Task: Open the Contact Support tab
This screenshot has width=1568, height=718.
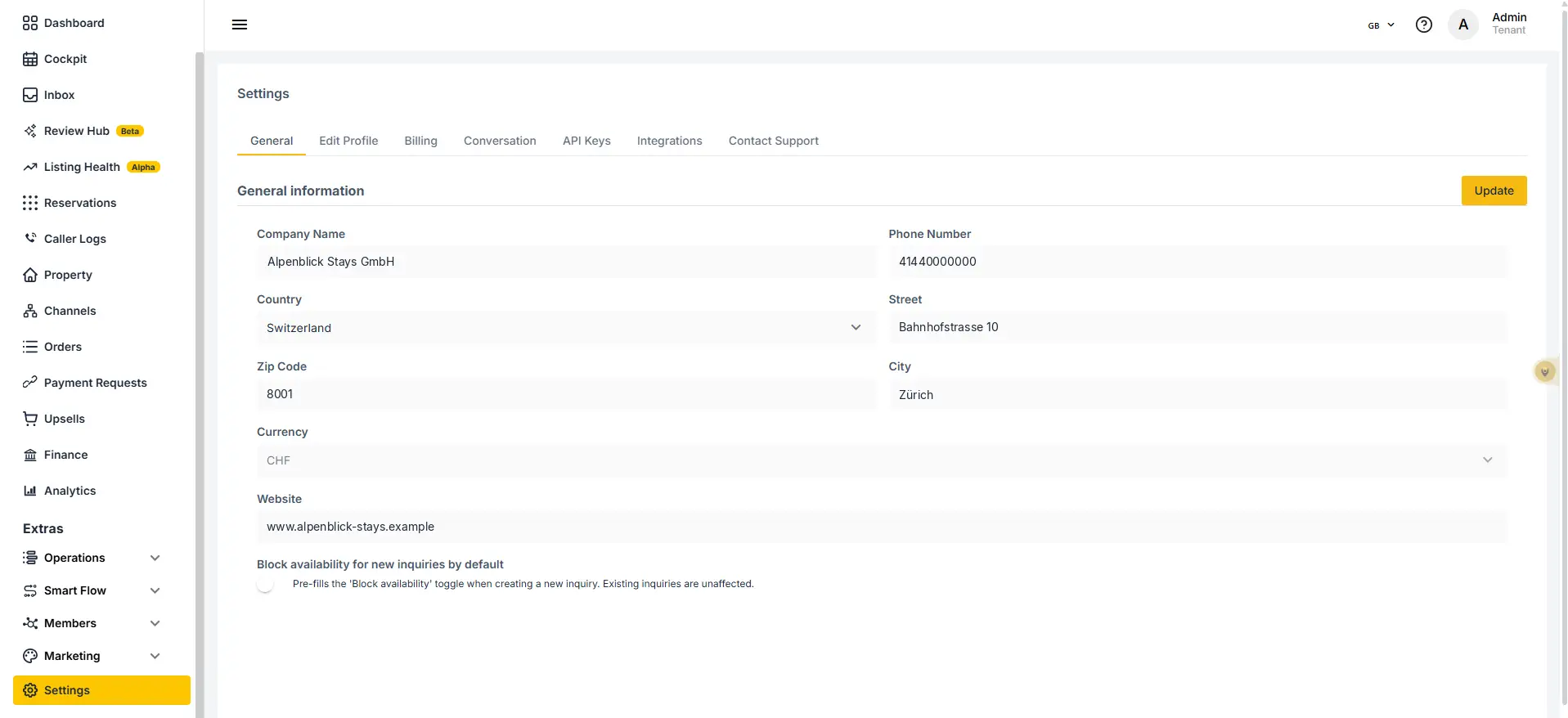Action: pyautogui.click(x=773, y=141)
